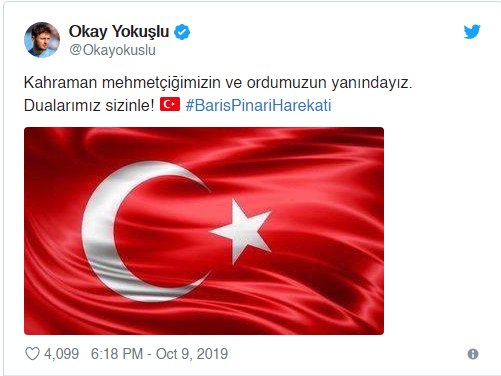Click the Turkish flag emoji in the tweet
Viewport: 501px width, 376px height.
click(170, 105)
